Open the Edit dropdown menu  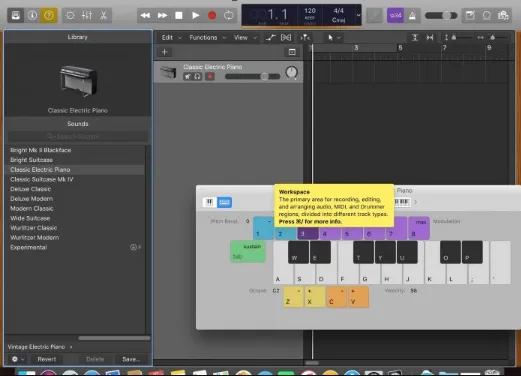coord(171,38)
